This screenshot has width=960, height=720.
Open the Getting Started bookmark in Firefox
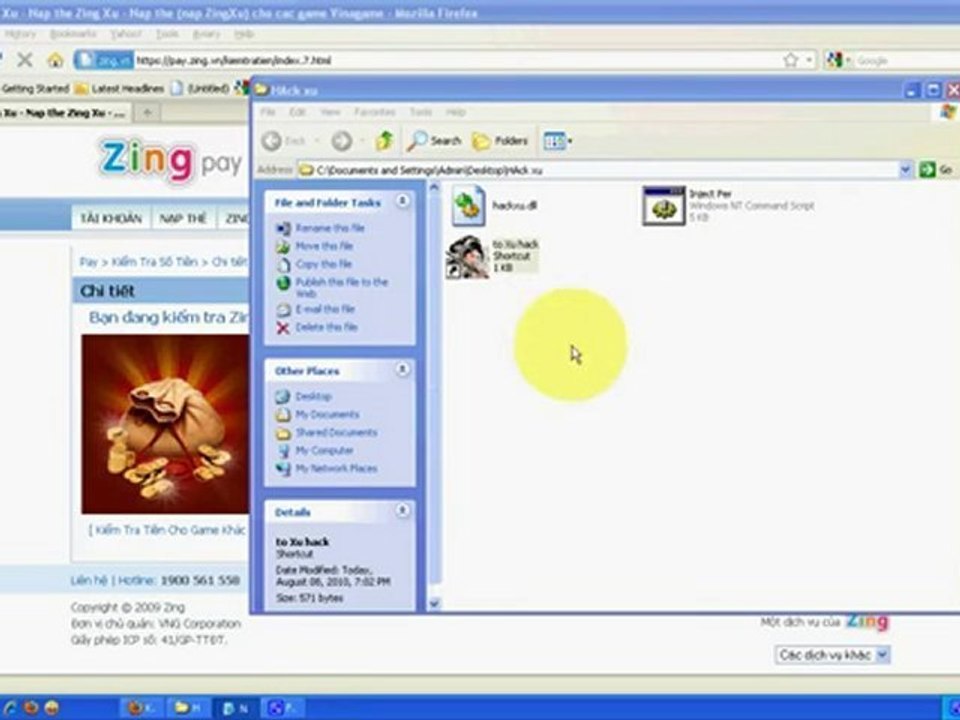(35, 89)
